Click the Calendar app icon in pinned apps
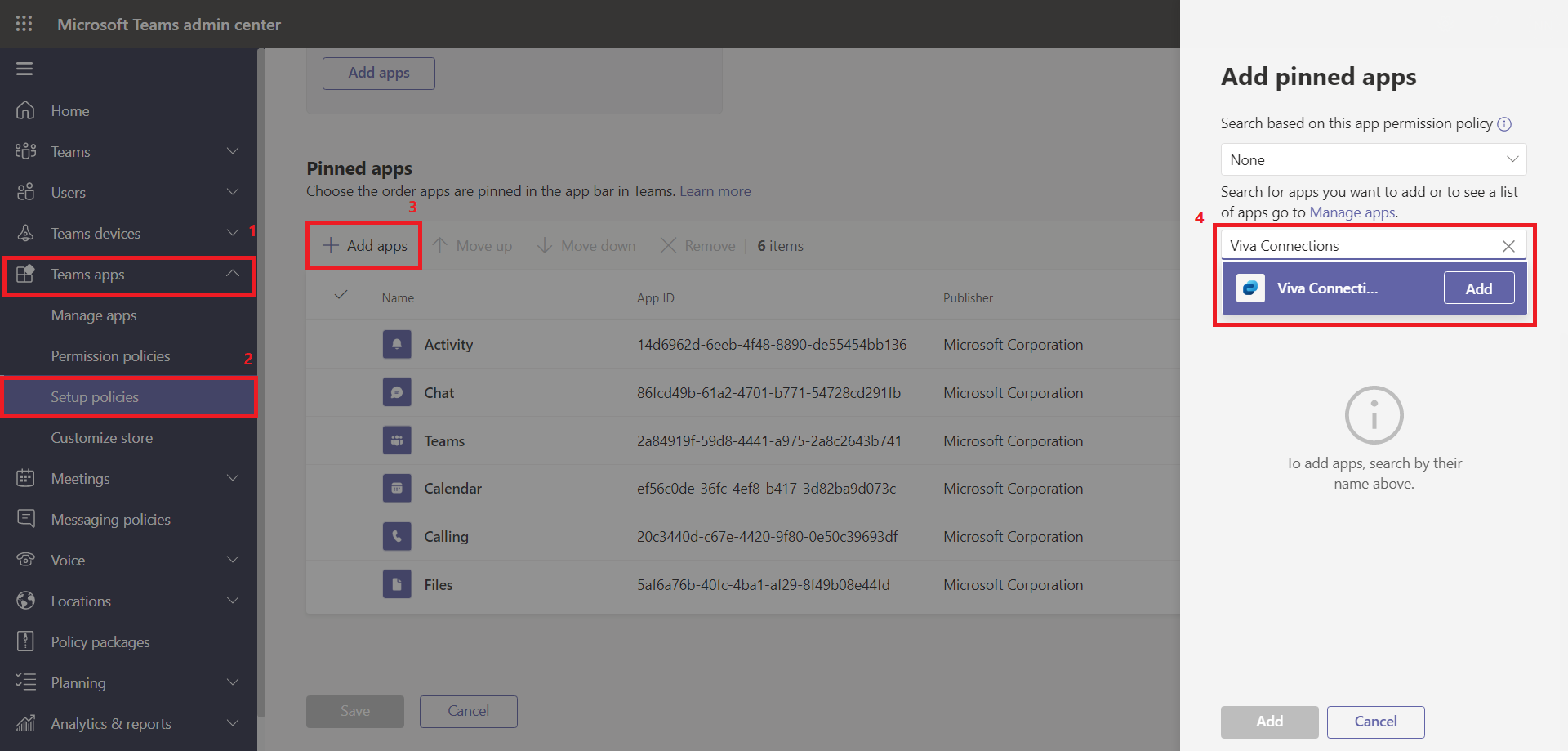Screen dimensions: 1568x751 (x=397, y=488)
